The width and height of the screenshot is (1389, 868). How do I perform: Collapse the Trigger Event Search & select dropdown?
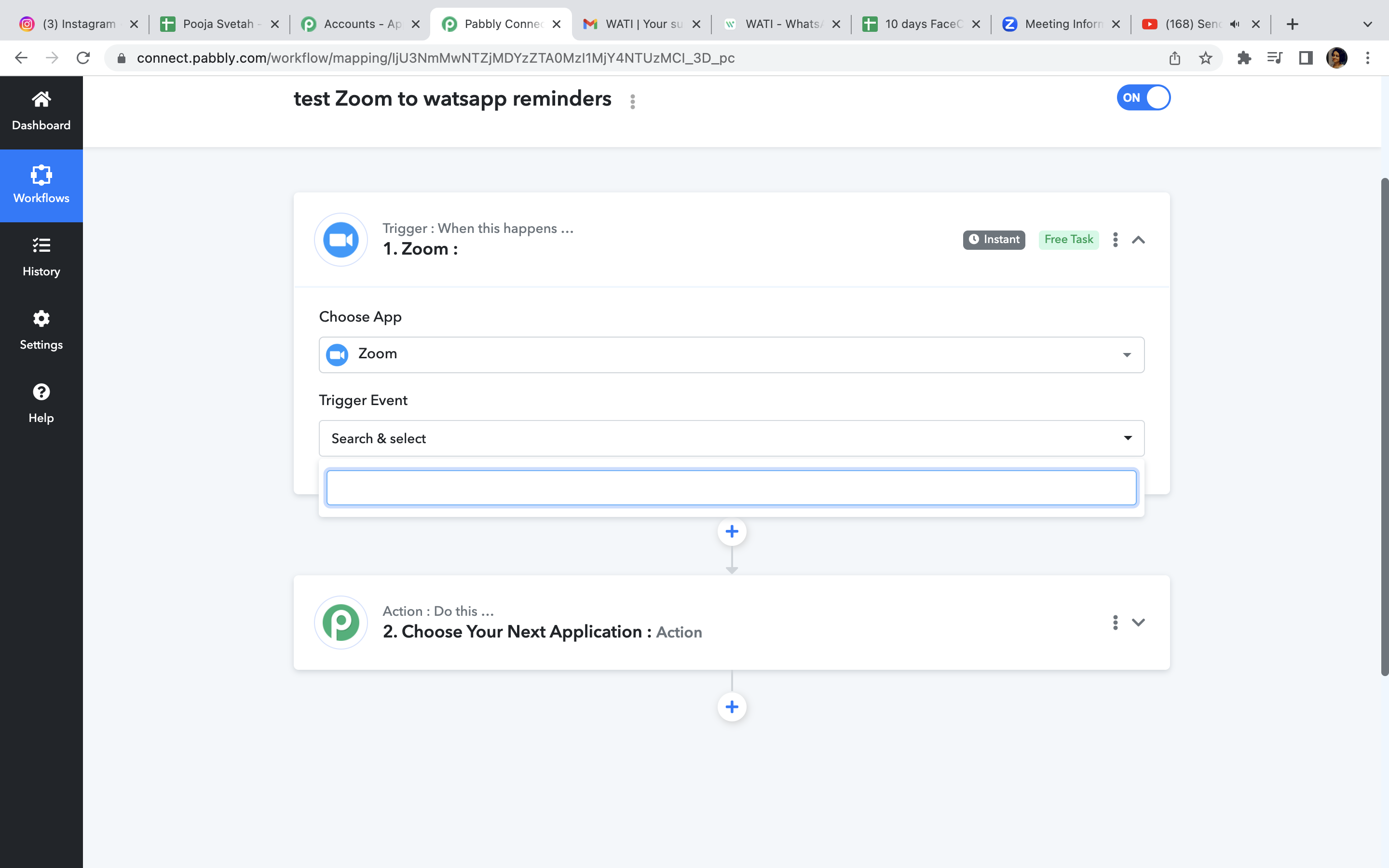[x=732, y=438]
